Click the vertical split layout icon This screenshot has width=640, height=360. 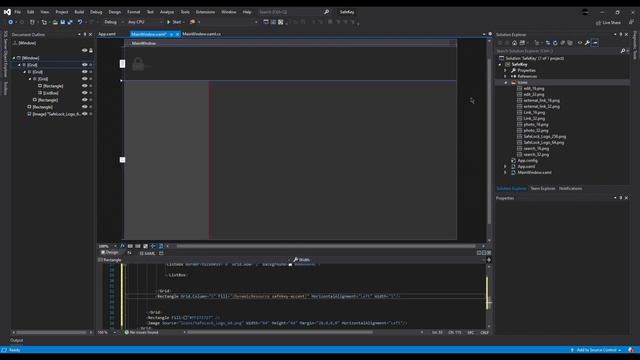pos(479,253)
